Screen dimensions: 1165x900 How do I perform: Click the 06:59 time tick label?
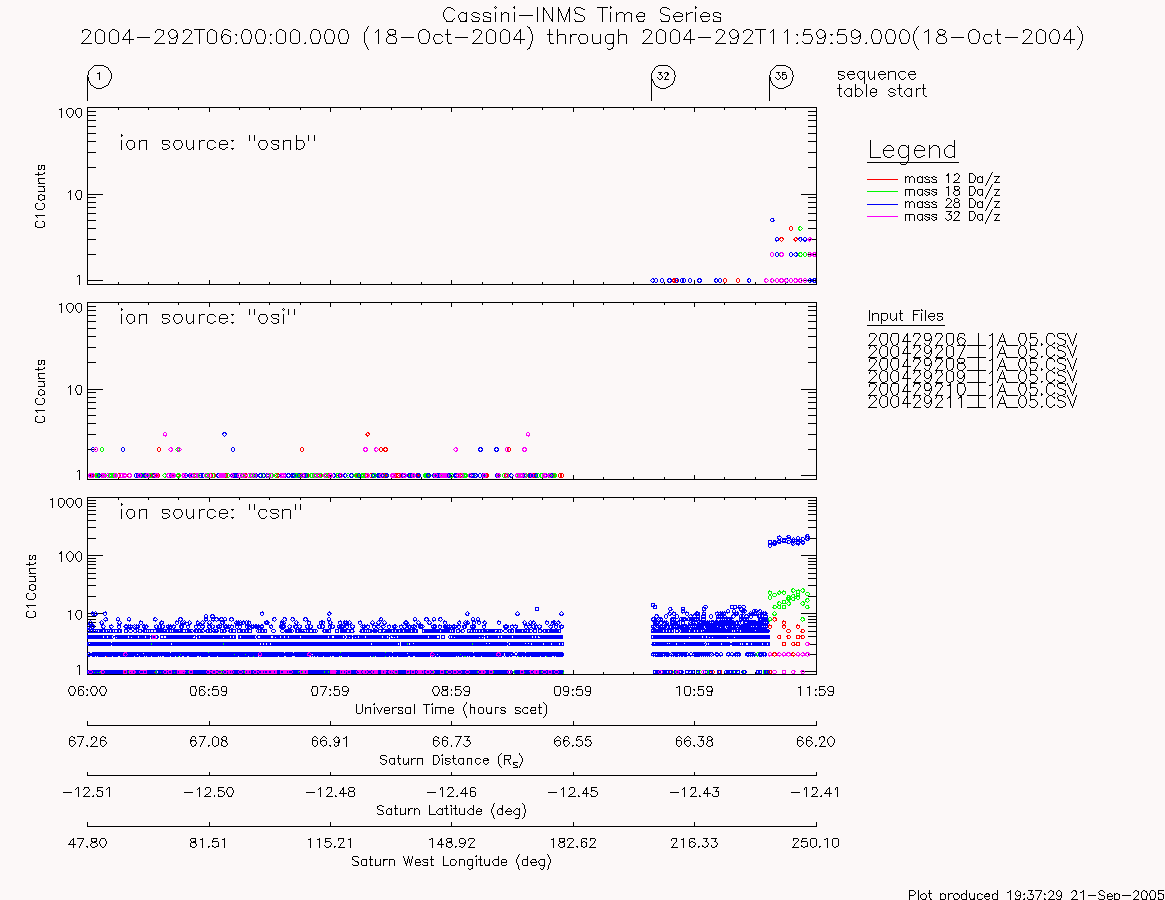click(x=209, y=691)
